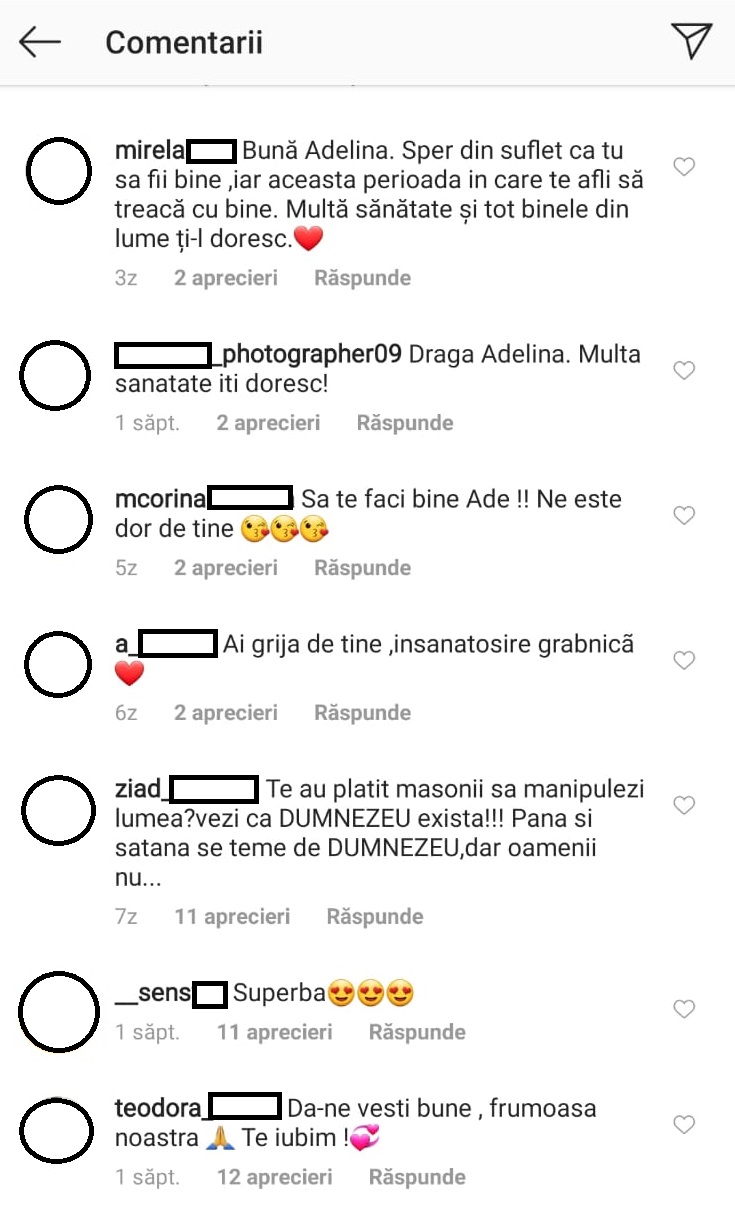The image size is (735, 1217).
Task: Open direct messages via paper plane icon
Action: point(691,40)
